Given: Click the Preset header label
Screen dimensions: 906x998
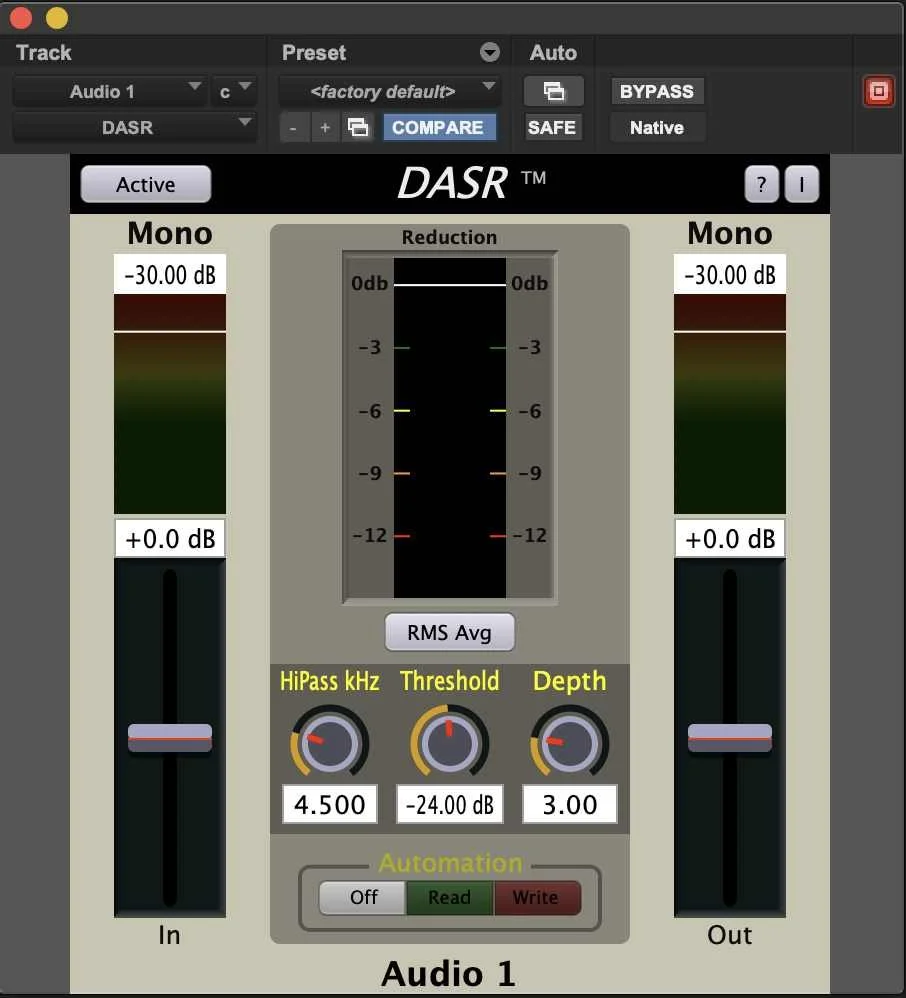Looking at the screenshot, I should [314, 53].
